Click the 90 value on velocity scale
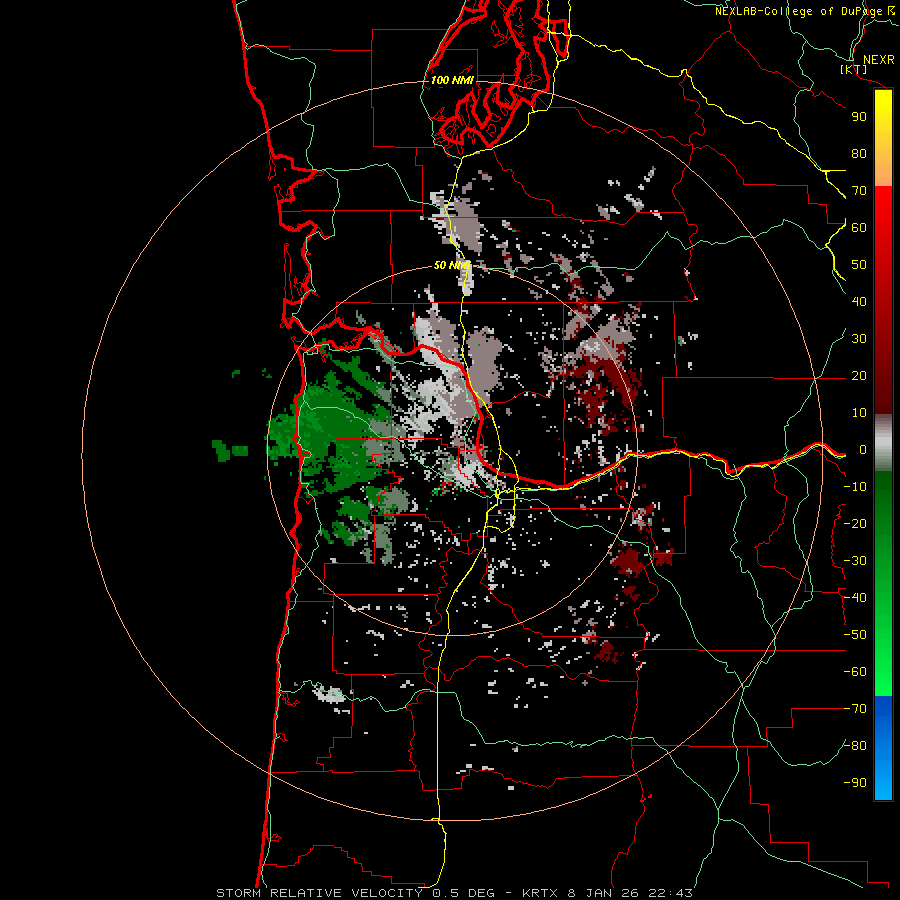Screen dimensions: 900x900 [x=859, y=117]
